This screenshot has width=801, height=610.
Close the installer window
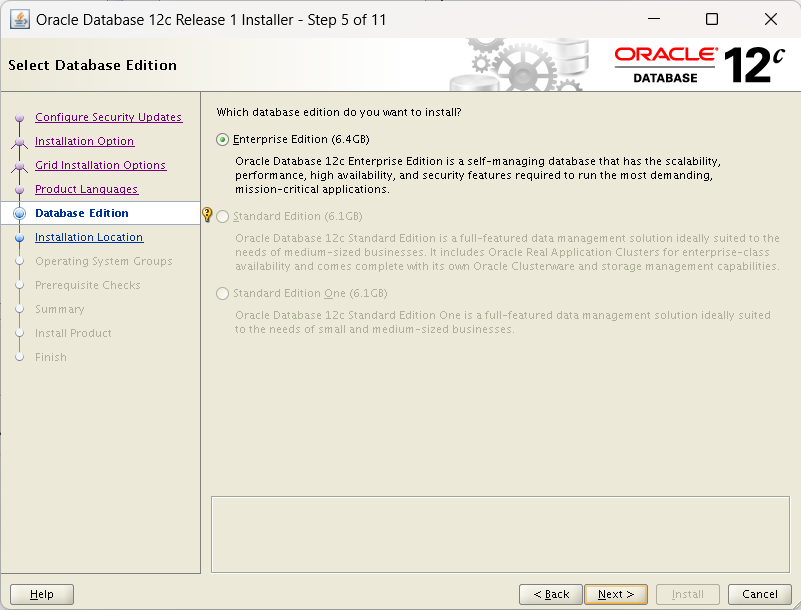pos(771,19)
